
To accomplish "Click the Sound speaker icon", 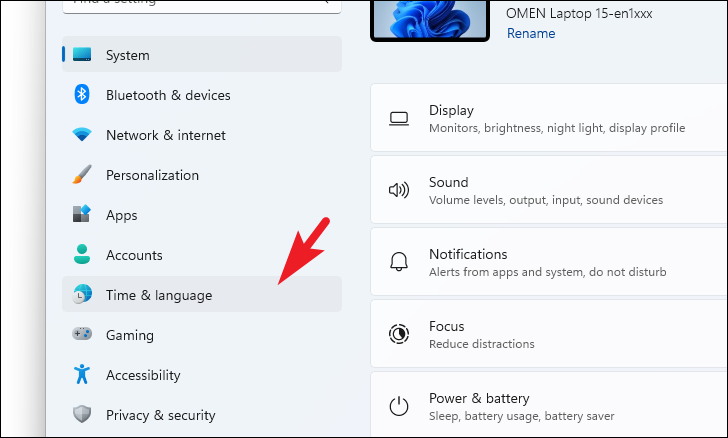I will (x=399, y=190).
